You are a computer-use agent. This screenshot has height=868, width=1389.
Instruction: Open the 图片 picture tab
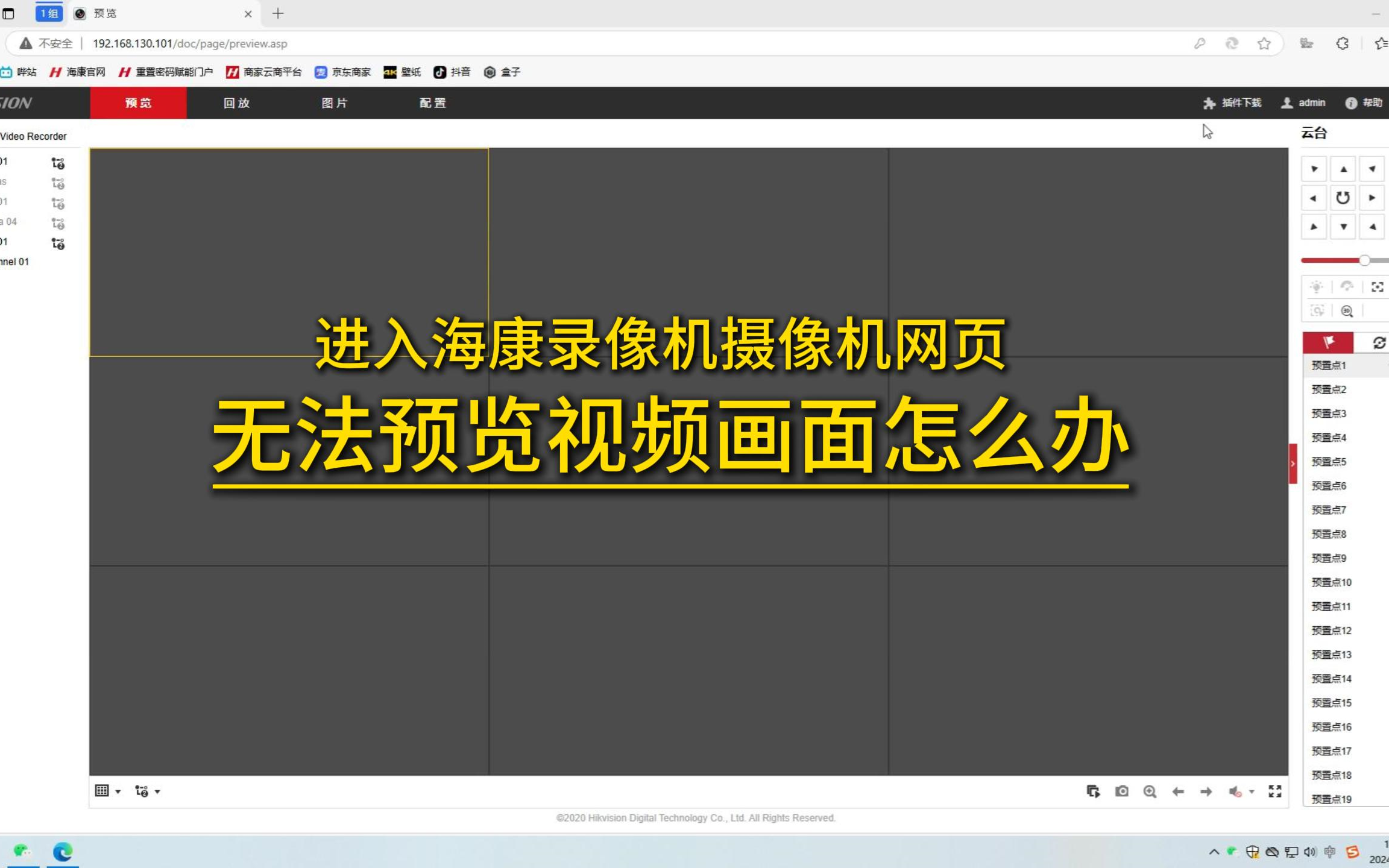(335, 103)
